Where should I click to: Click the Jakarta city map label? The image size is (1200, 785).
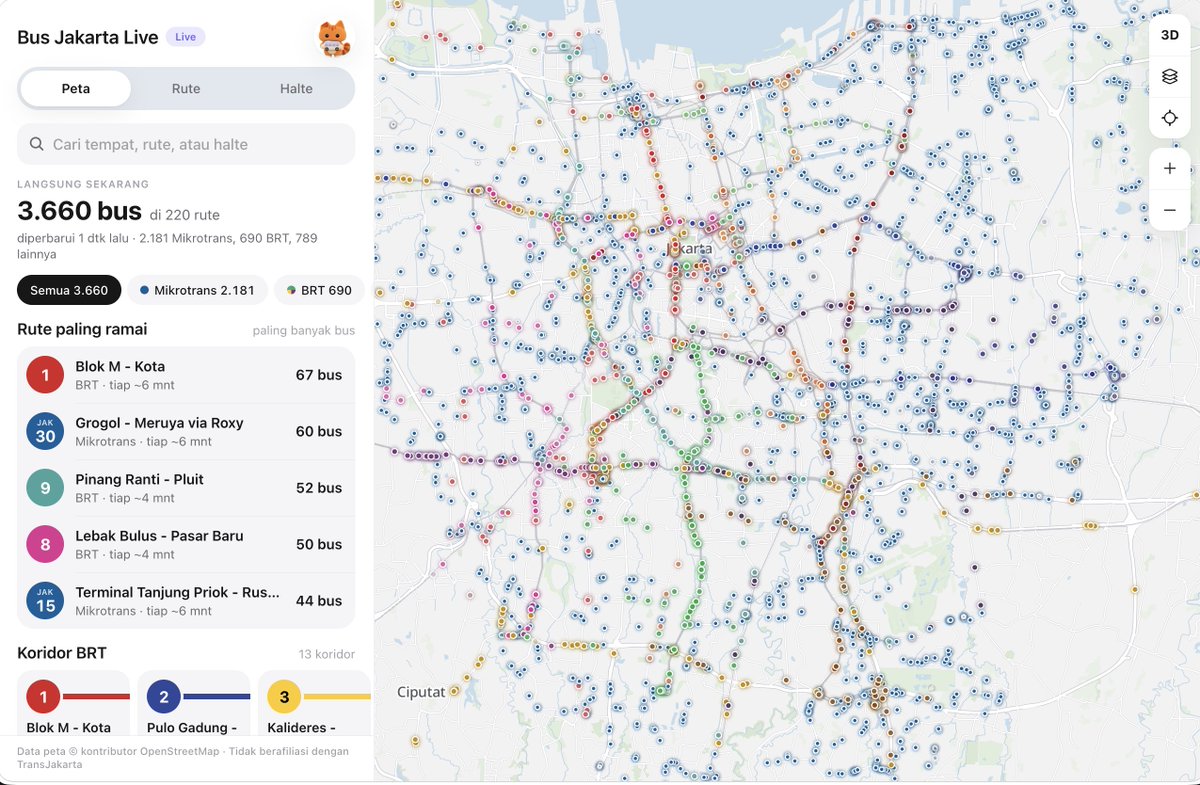point(690,247)
